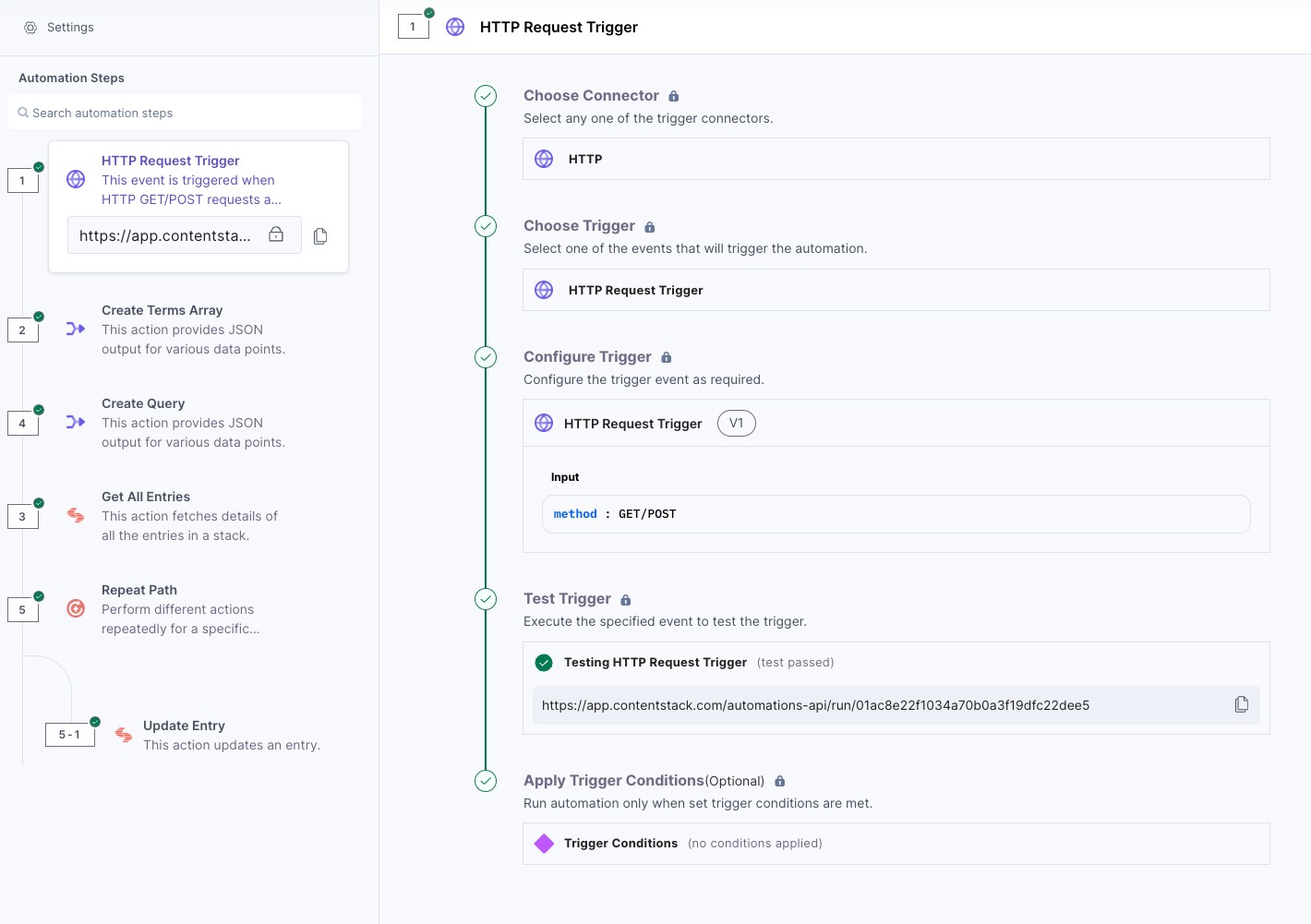1311x924 pixels.
Task: Open the Settings gear icon
Action: (x=30, y=28)
